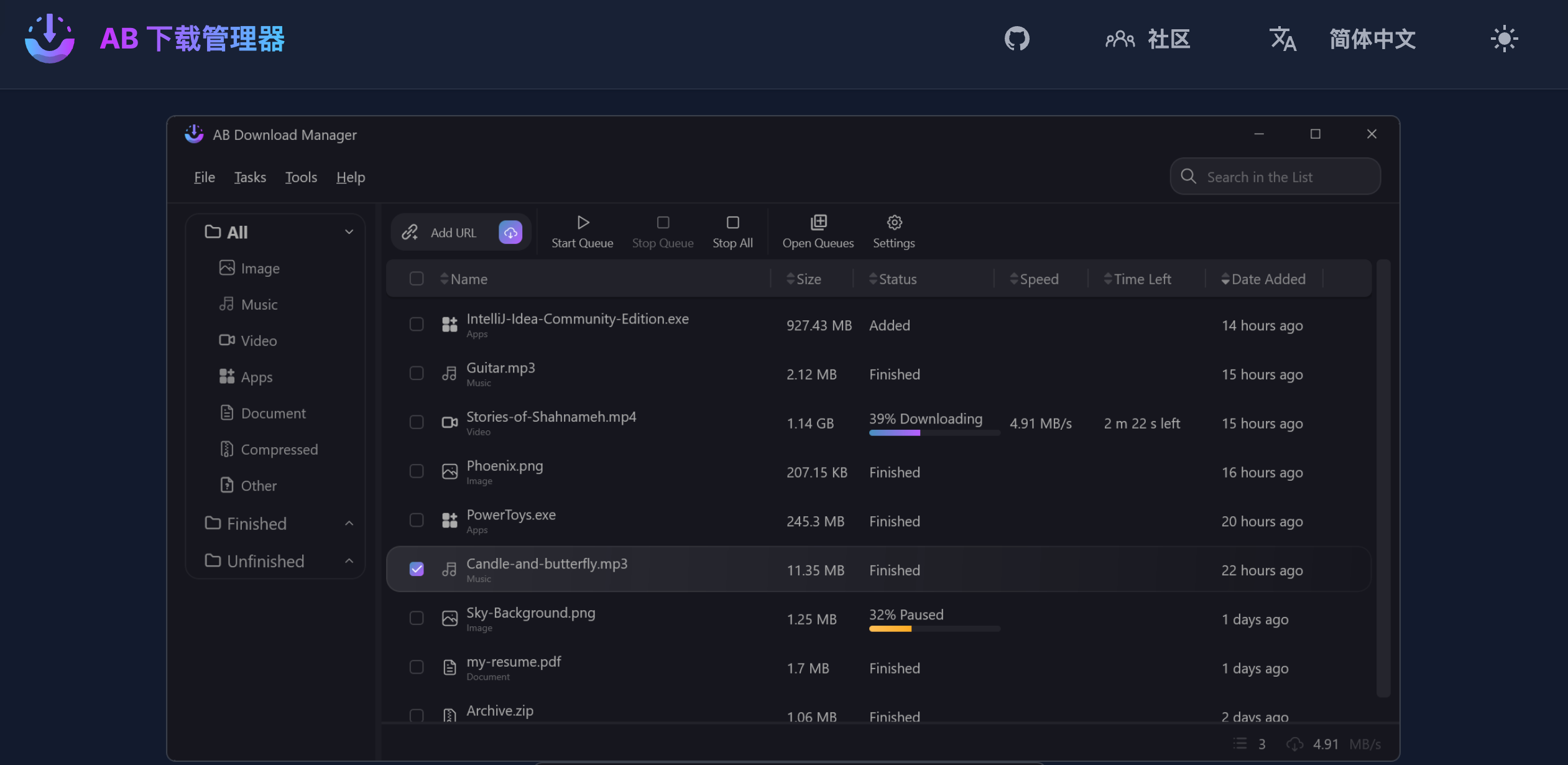The image size is (1568, 765).
Task: Check the Guitar.mp3 row checkbox
Action: [x=417, y=373]
